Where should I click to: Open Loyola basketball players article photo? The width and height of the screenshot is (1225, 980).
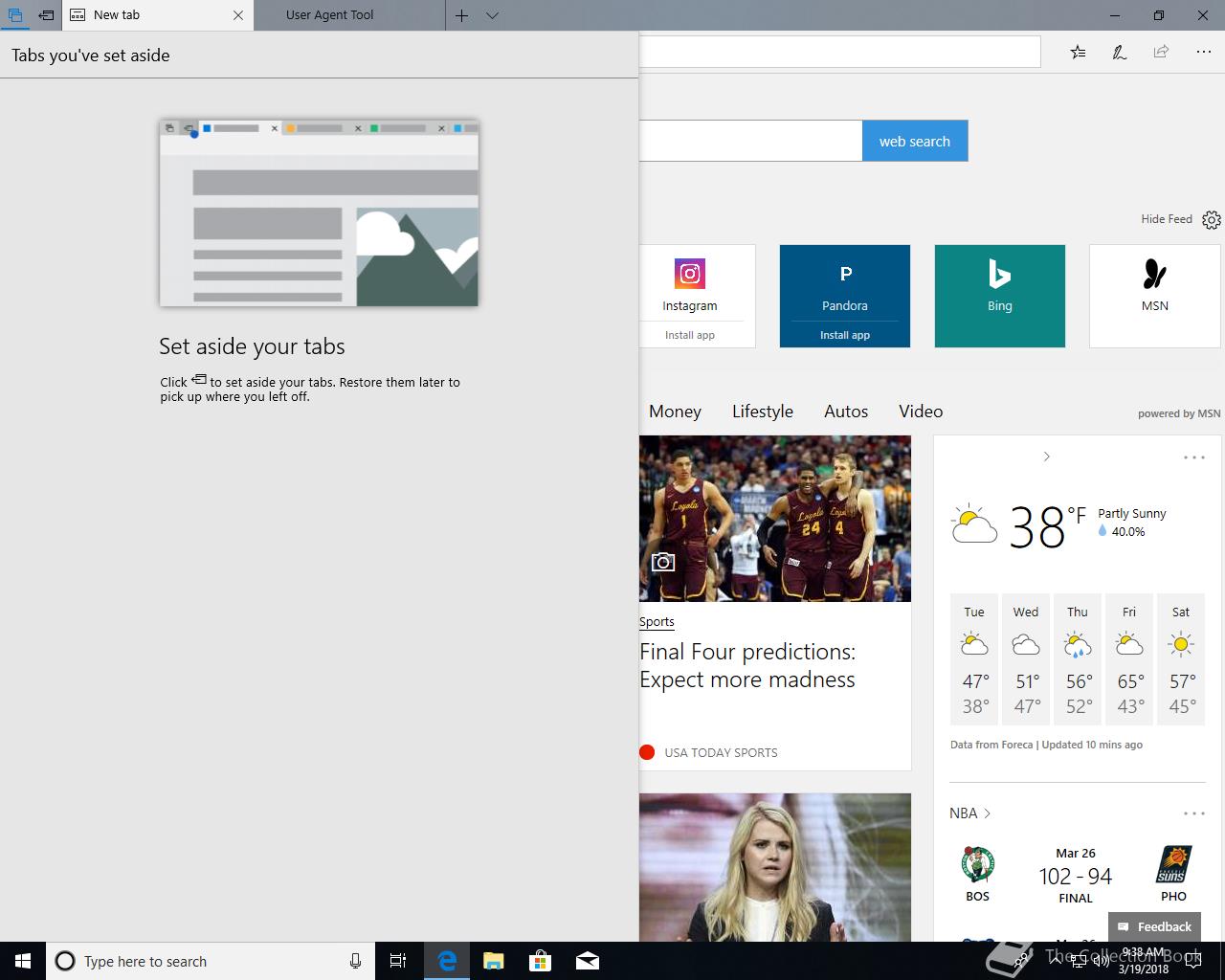pos(775,519)
